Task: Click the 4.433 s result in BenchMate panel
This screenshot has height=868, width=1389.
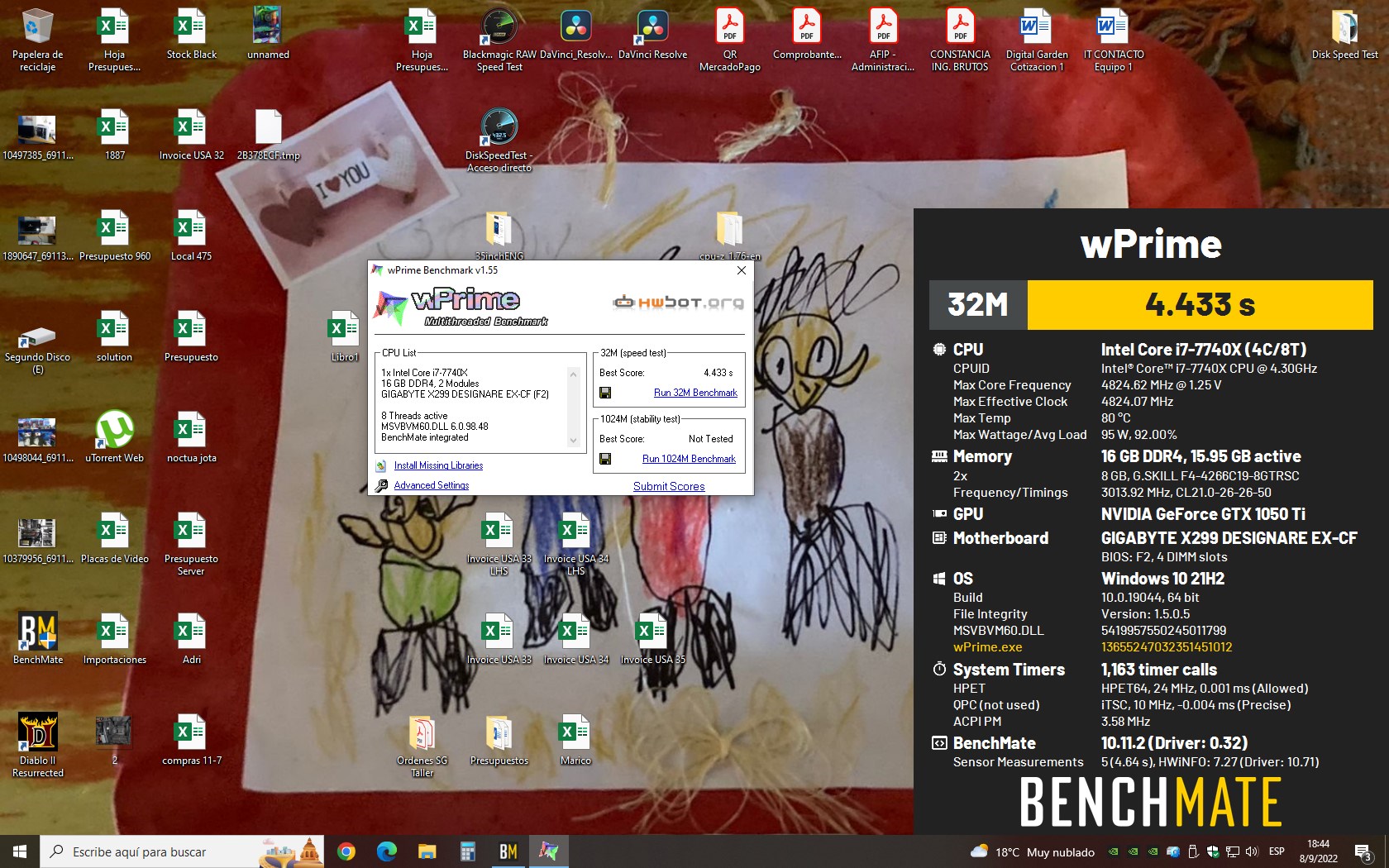Action: [1200, 305]
